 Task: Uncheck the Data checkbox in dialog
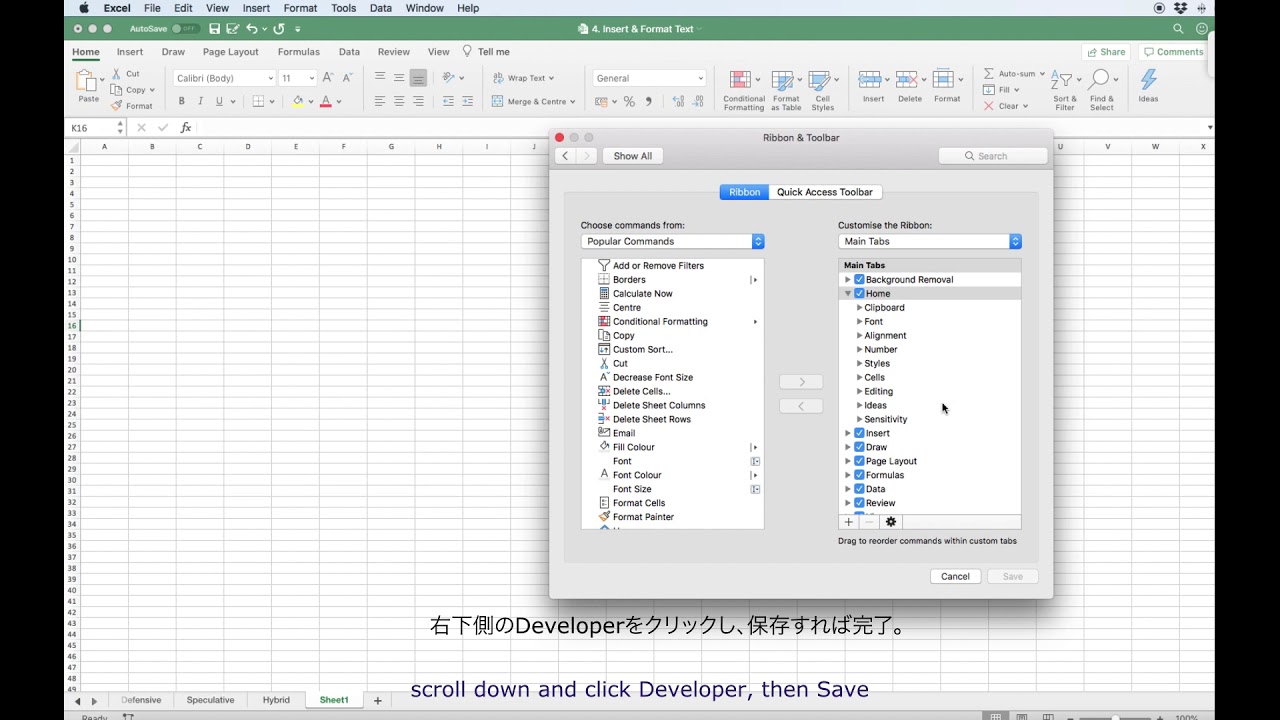pyautogui.click(x=859, y=489)
